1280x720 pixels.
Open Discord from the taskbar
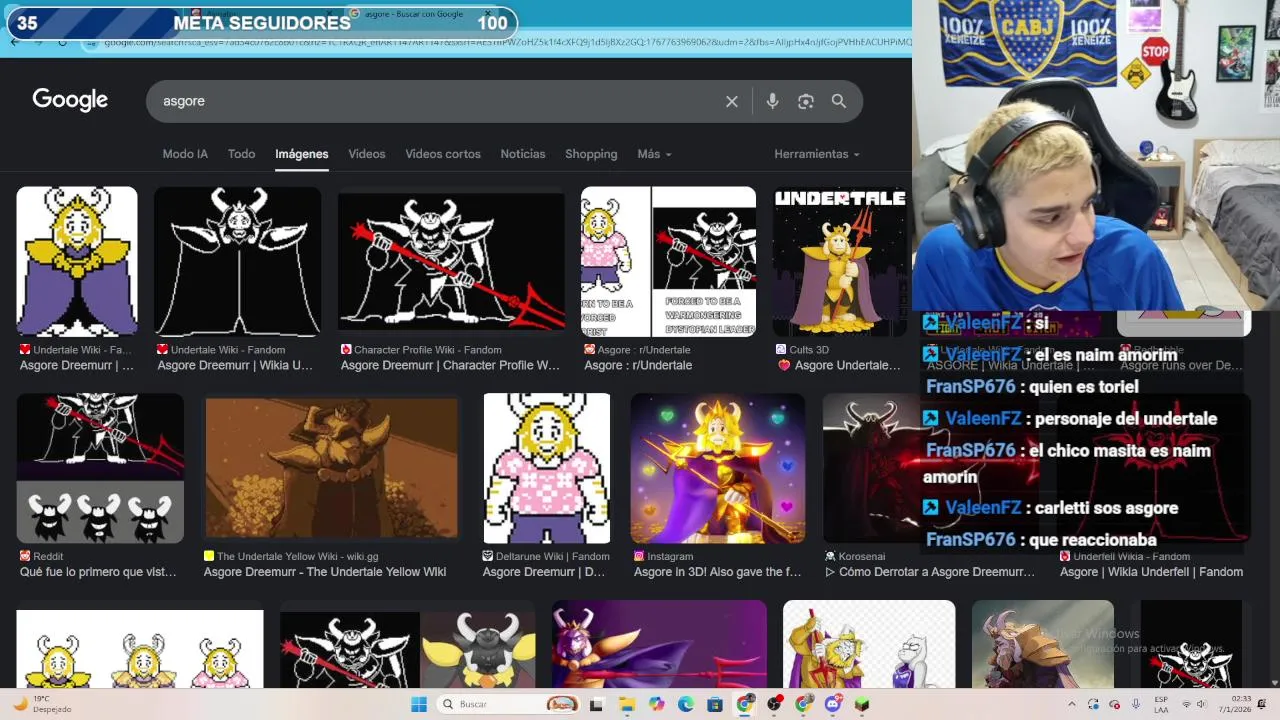tap(833, 704)
